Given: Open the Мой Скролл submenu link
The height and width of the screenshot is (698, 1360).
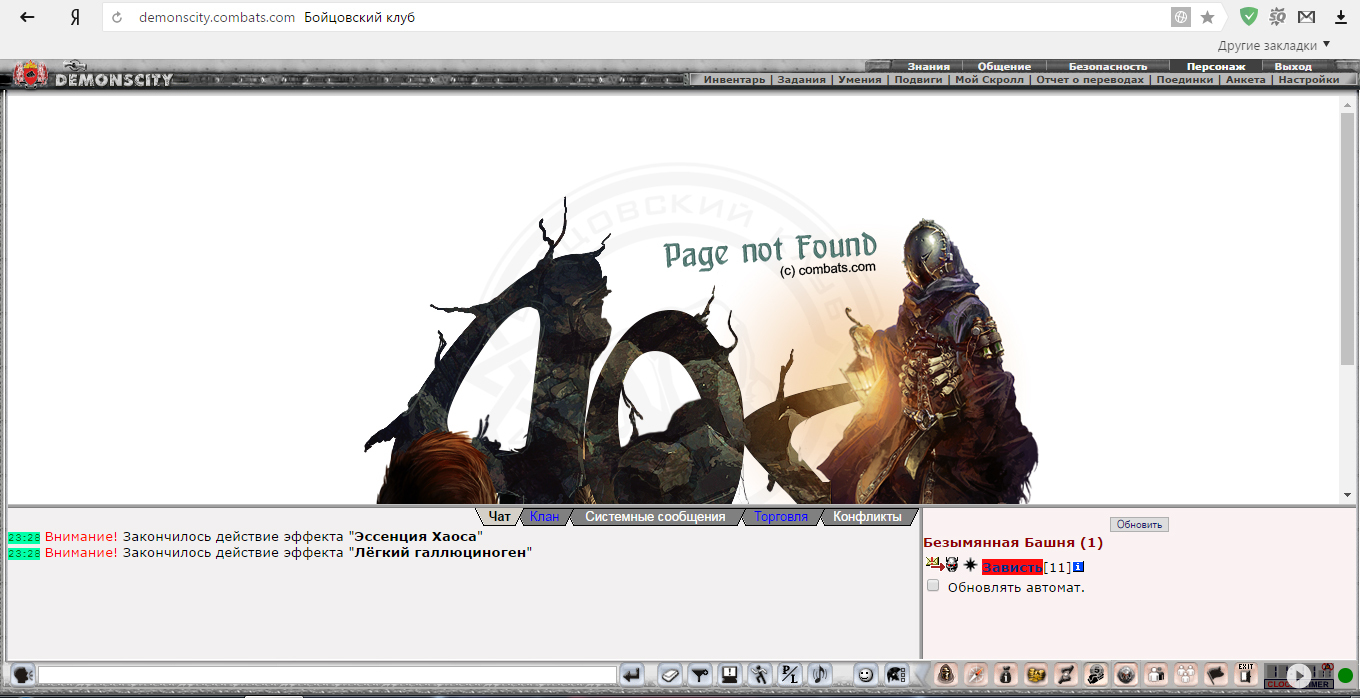Looking at the screenshot, I should 989,80.
